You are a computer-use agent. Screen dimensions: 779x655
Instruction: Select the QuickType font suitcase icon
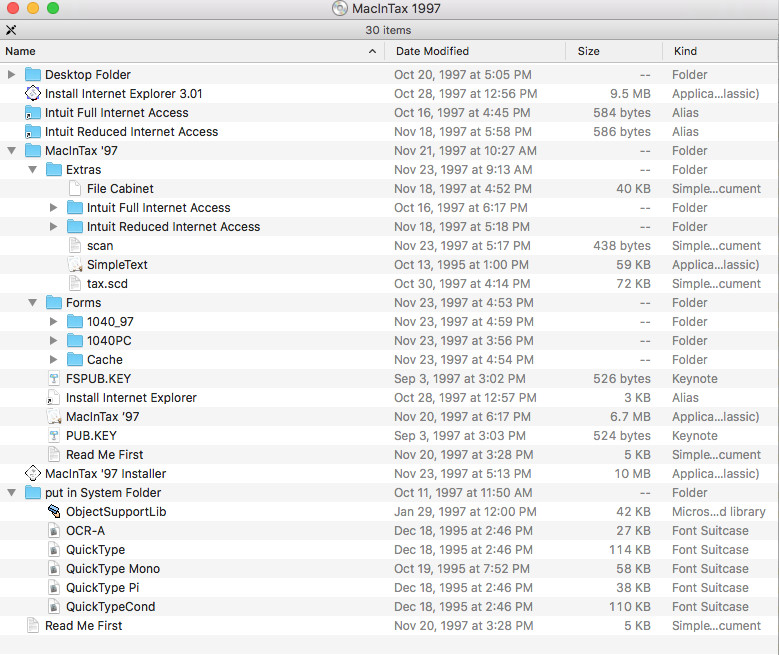54,550
